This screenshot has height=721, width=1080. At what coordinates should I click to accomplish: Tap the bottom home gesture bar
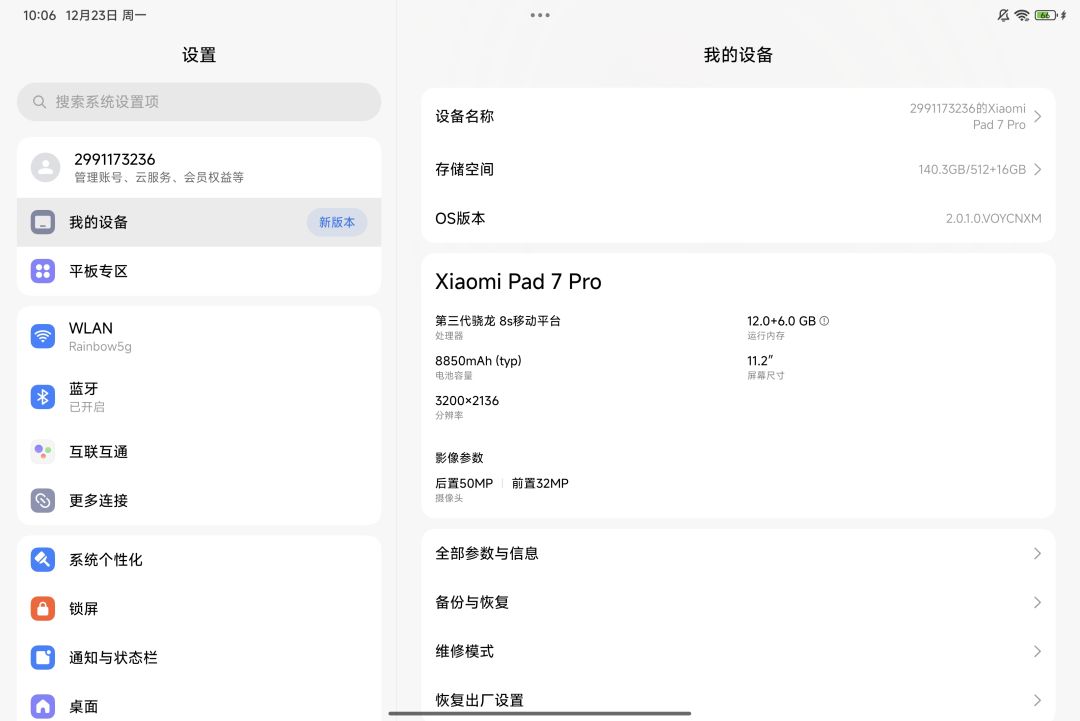540,713
